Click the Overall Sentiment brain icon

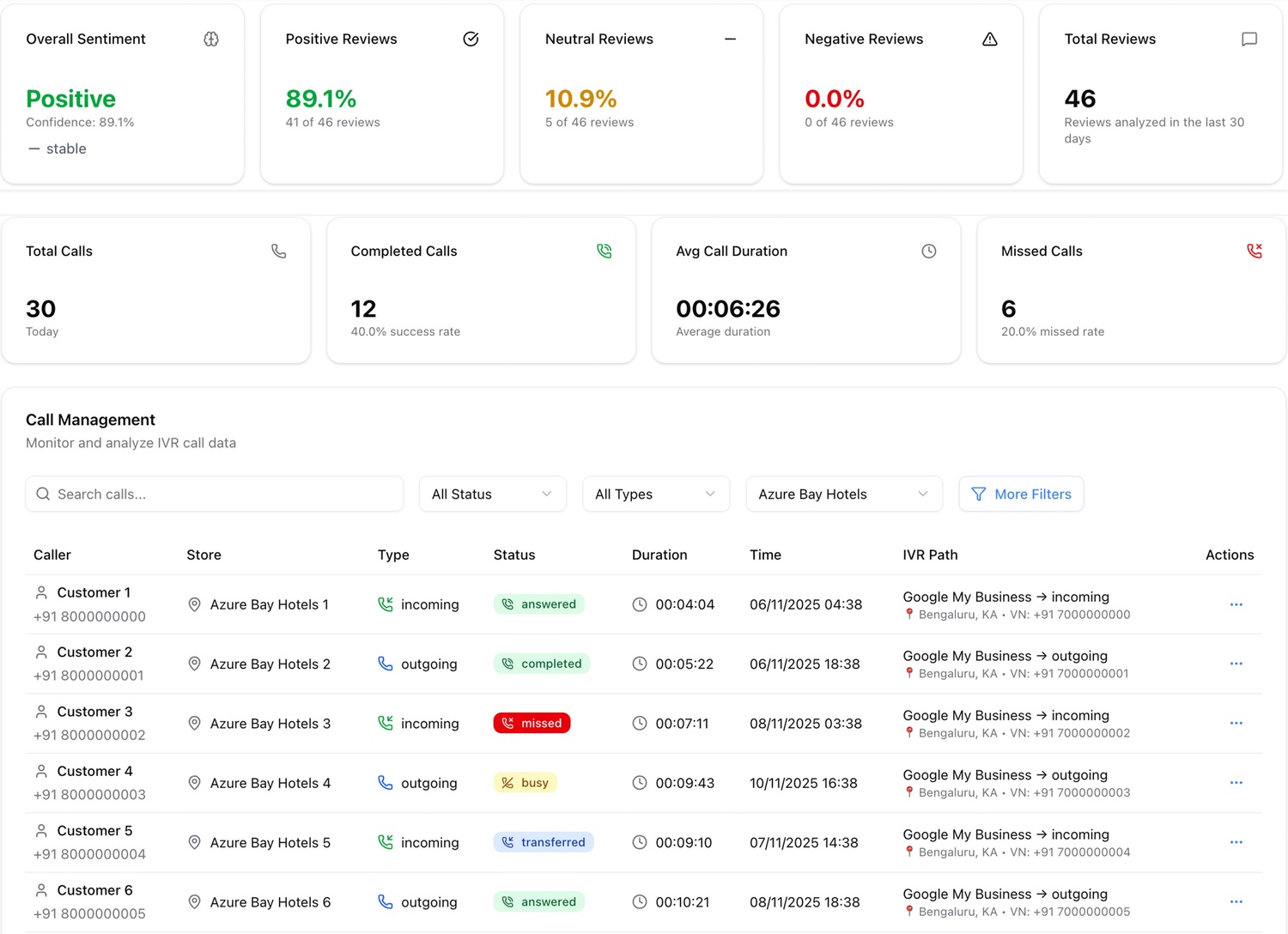(211, 39)
